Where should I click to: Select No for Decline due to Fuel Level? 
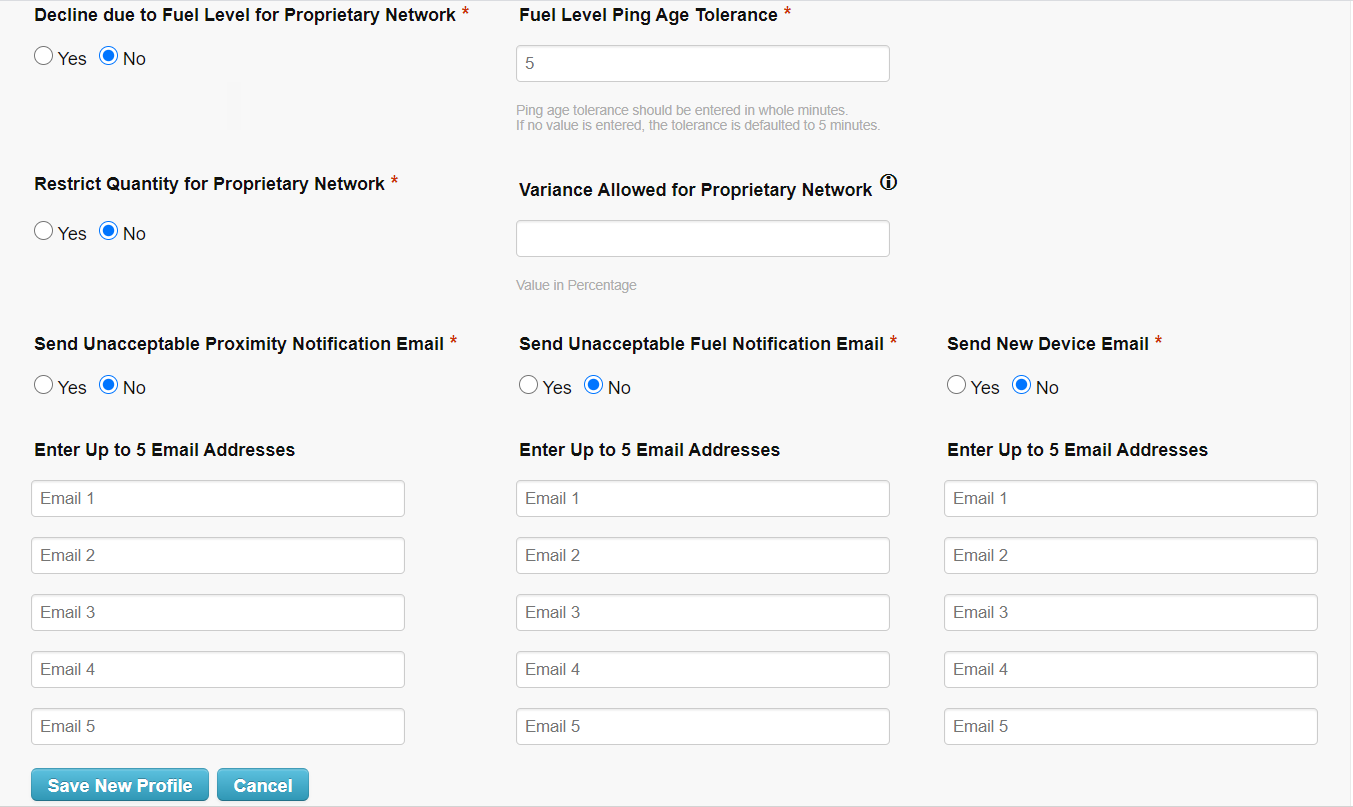(x=108, y=56)
